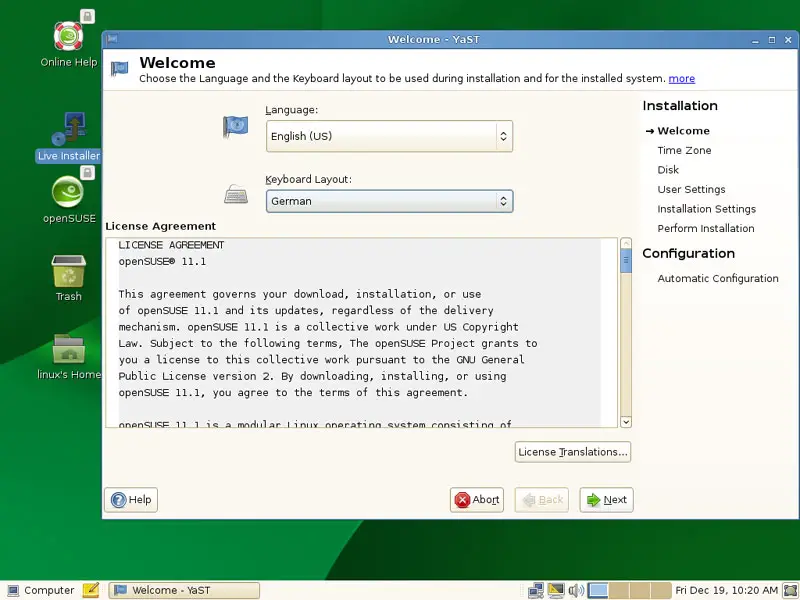Click the icon right of the clock
Viewport: 800px width, 600px height.
(790, 590)
